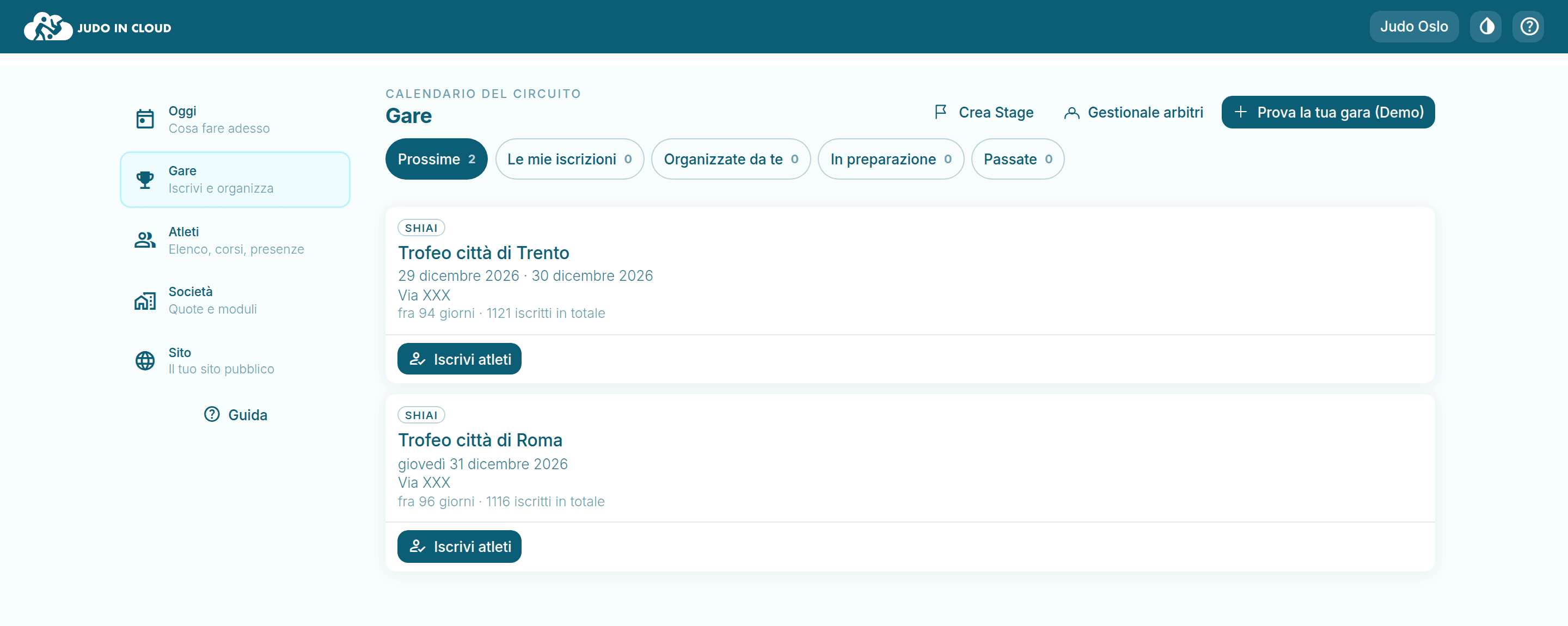Click the Atleti people icon in the sidebar
The width and height of the screenshot is (1568, 626).
145,240
